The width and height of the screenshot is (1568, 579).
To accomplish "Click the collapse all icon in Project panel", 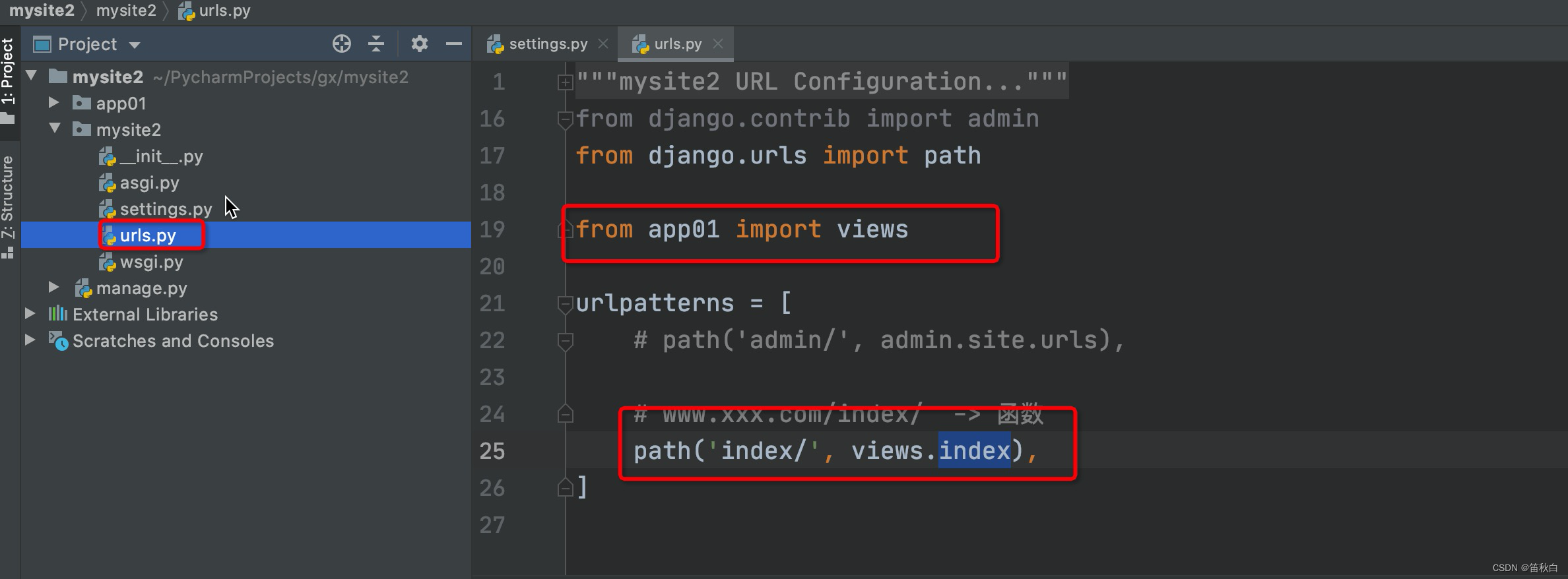I will click(376, 44).
